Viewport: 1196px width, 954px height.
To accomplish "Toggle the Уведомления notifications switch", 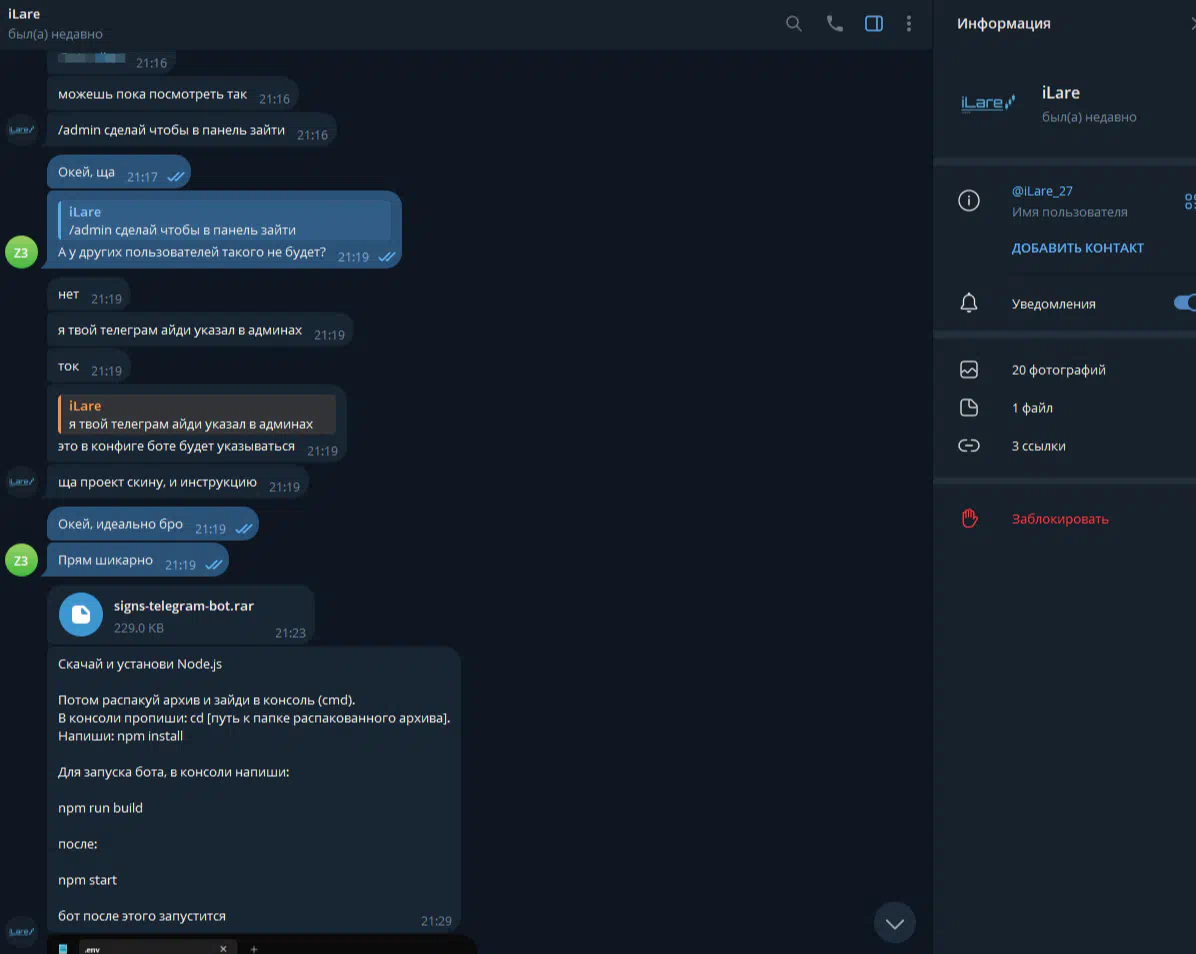I will click(x=1185, y=303).
